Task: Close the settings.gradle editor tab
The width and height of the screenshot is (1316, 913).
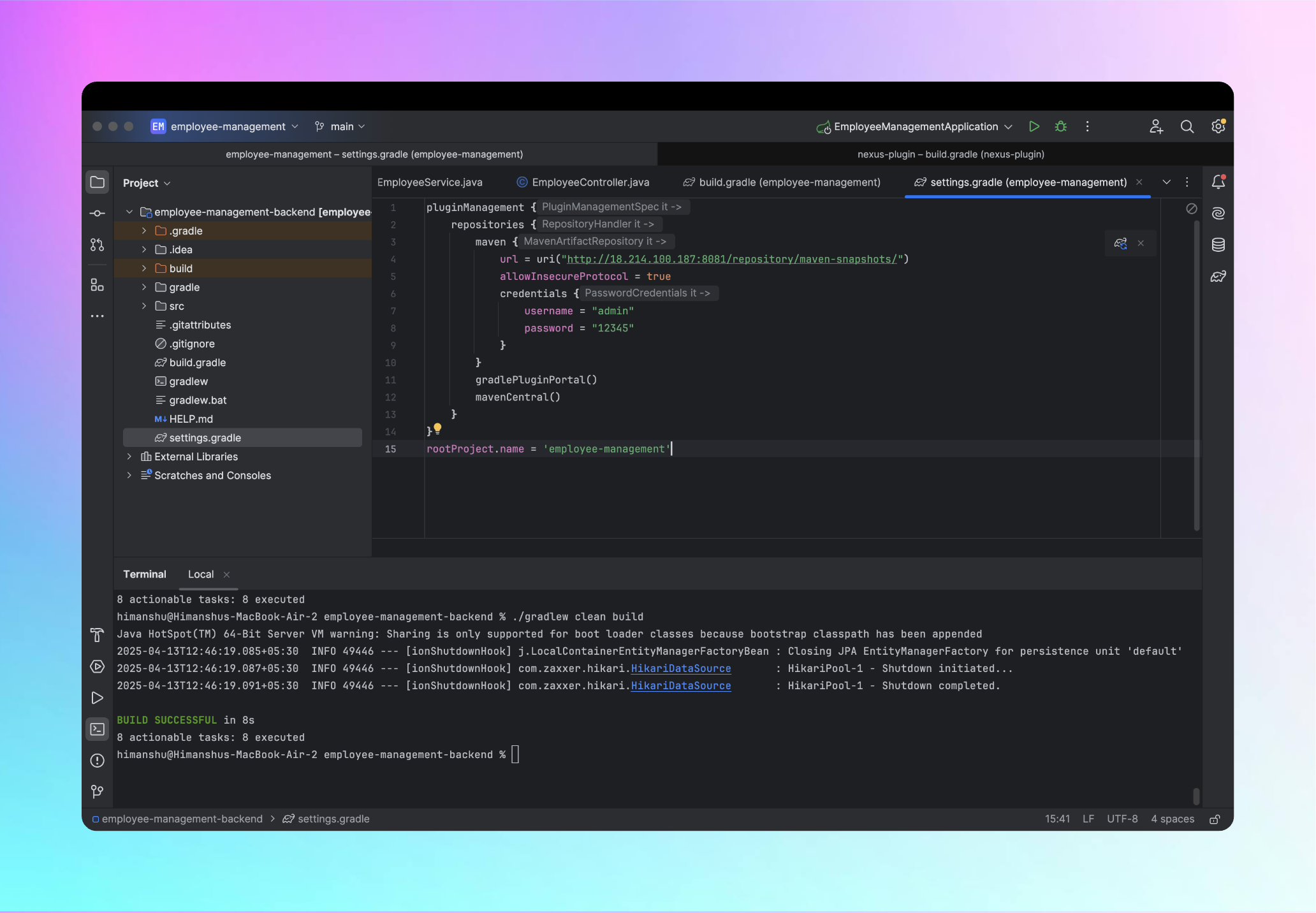Action: click(x=1139, y=182)
